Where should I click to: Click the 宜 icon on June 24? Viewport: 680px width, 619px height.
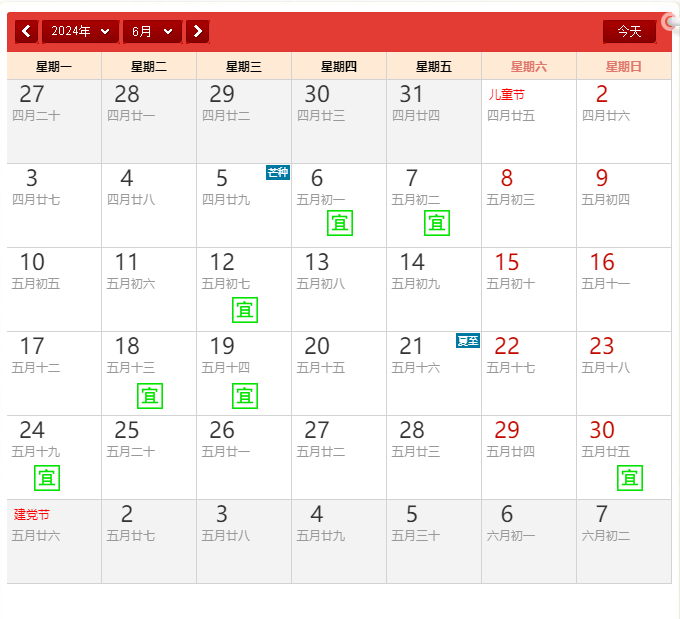click(47, 478)
